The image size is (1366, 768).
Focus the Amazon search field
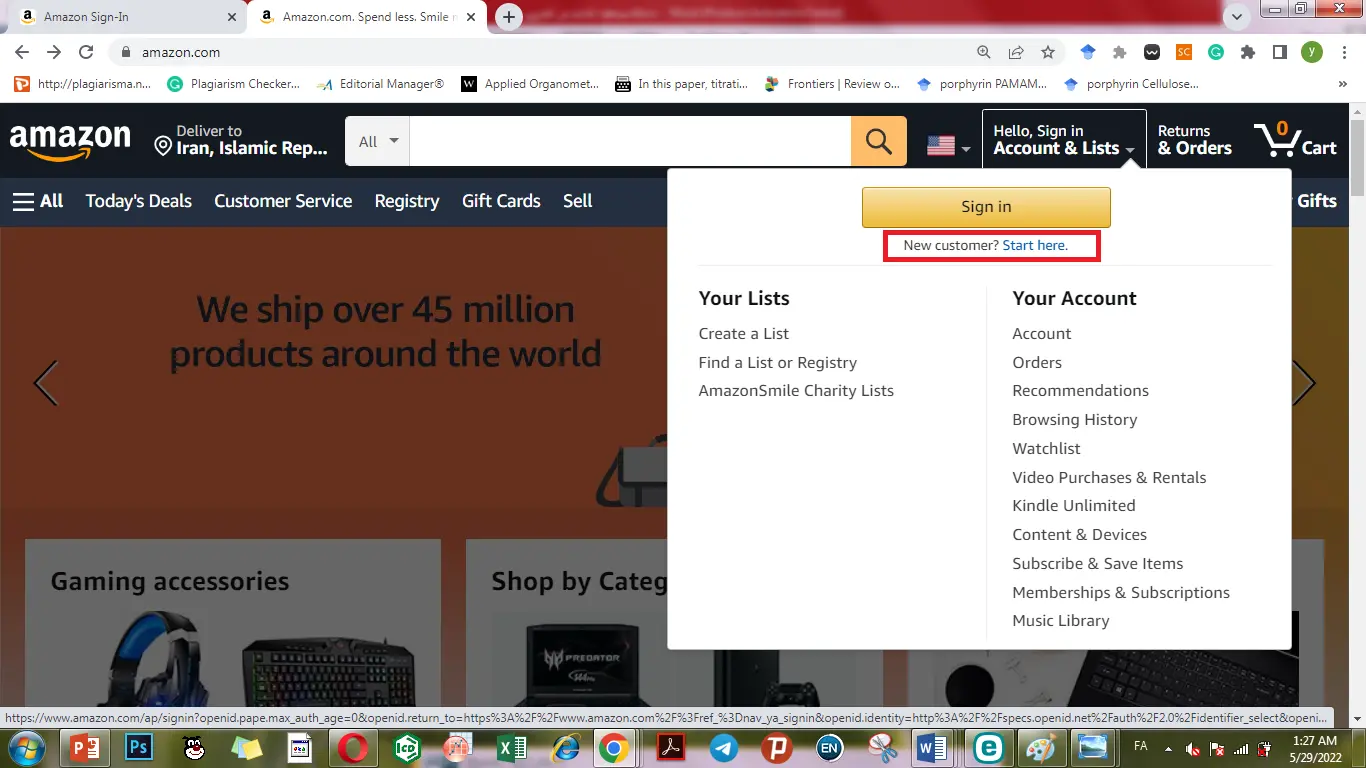point(630,141)
